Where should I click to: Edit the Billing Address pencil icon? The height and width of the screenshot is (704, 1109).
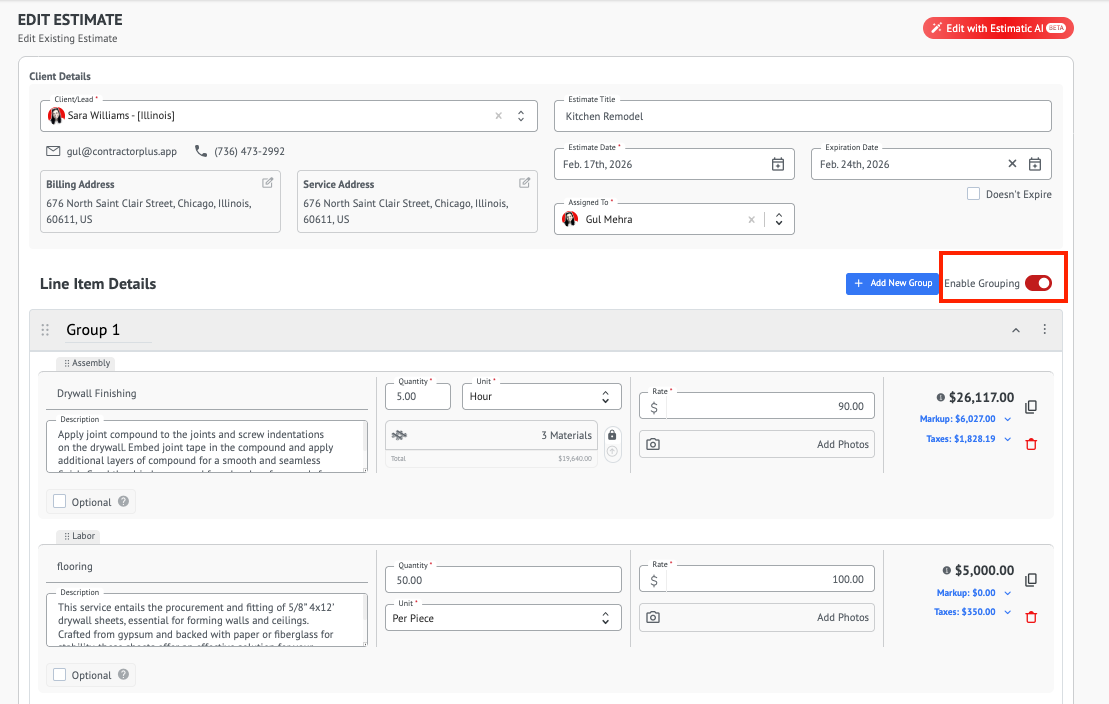click(267, 183)
